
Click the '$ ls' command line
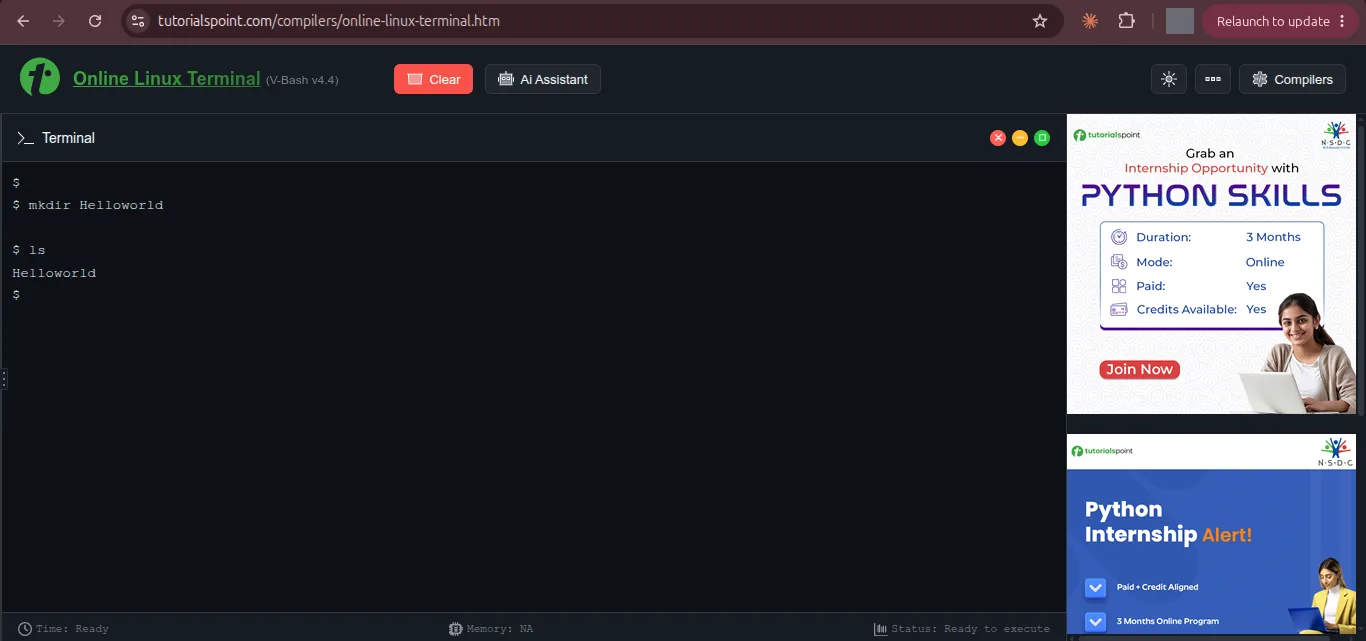[x=29, y=250]
